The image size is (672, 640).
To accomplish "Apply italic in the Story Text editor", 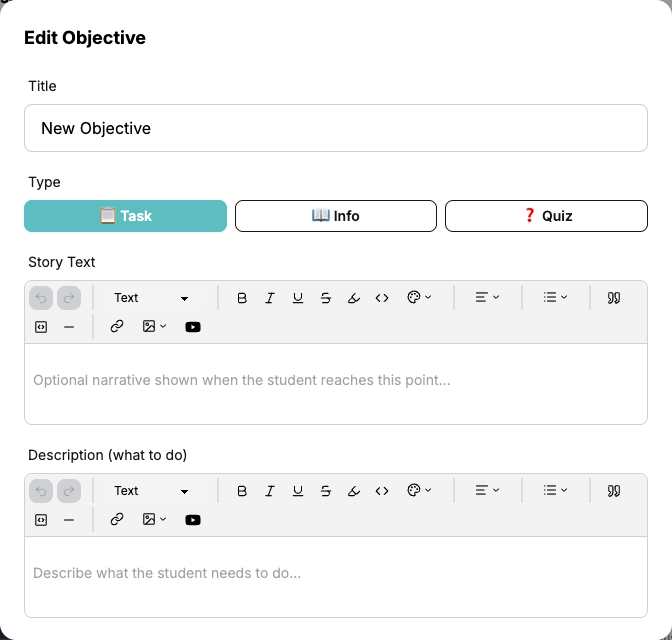I will [270, 298].
